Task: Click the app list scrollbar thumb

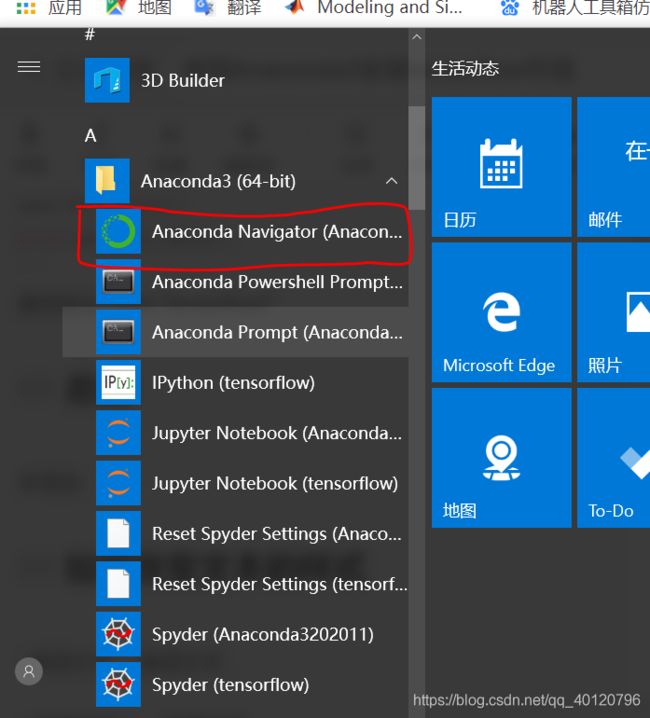Action: click(416, 158)
